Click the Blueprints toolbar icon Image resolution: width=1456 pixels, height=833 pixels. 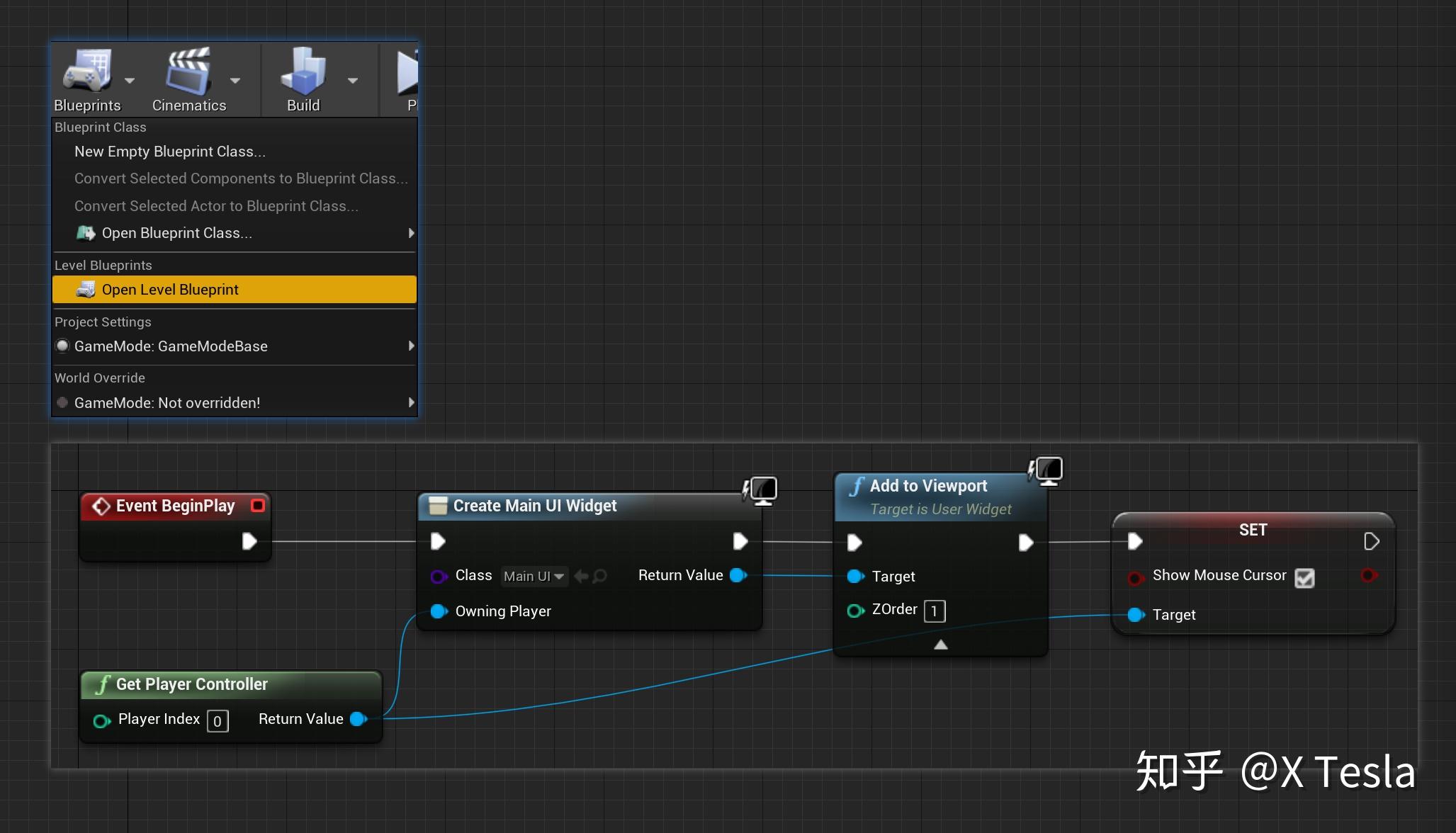coord(88,69)
